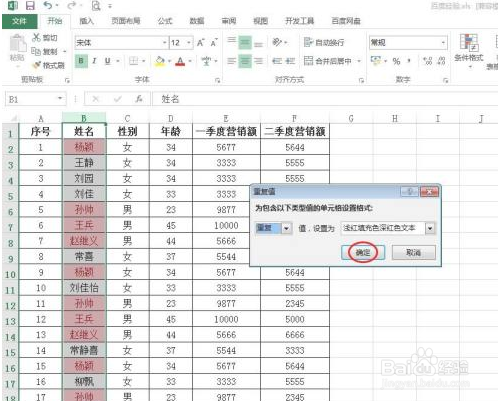
Task: Click the cell borders icon
Action: pyautogui.click(x=133, y=61)
